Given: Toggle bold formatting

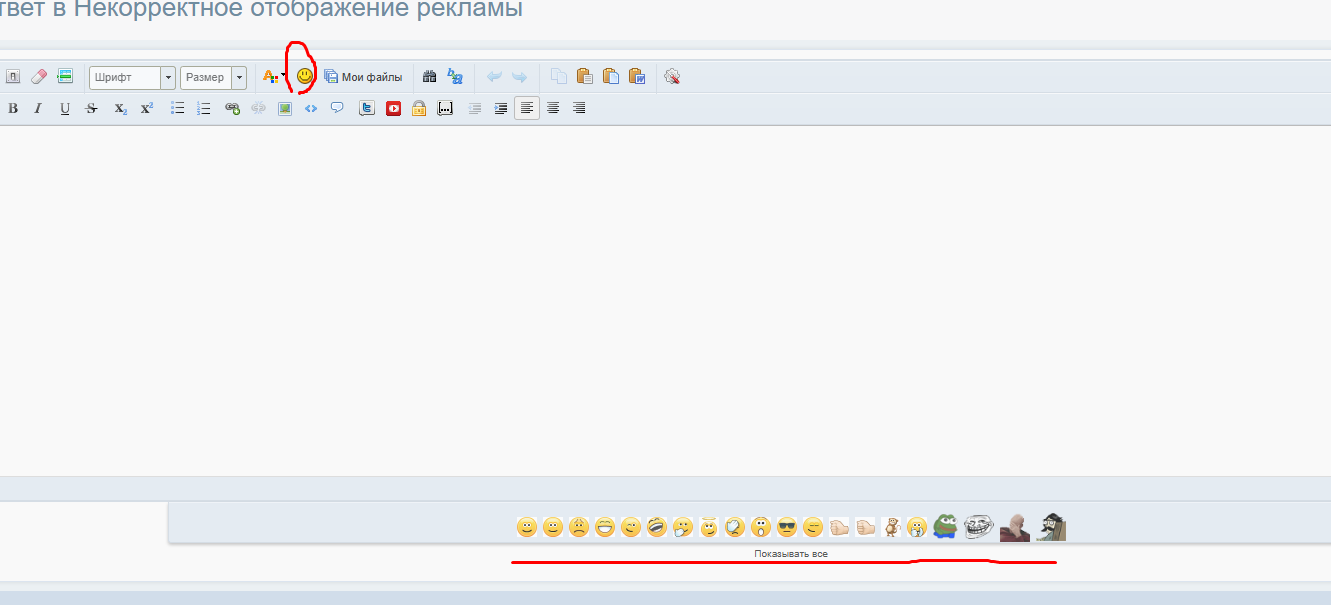Looking at the screenshot, I should pos(13,108).
